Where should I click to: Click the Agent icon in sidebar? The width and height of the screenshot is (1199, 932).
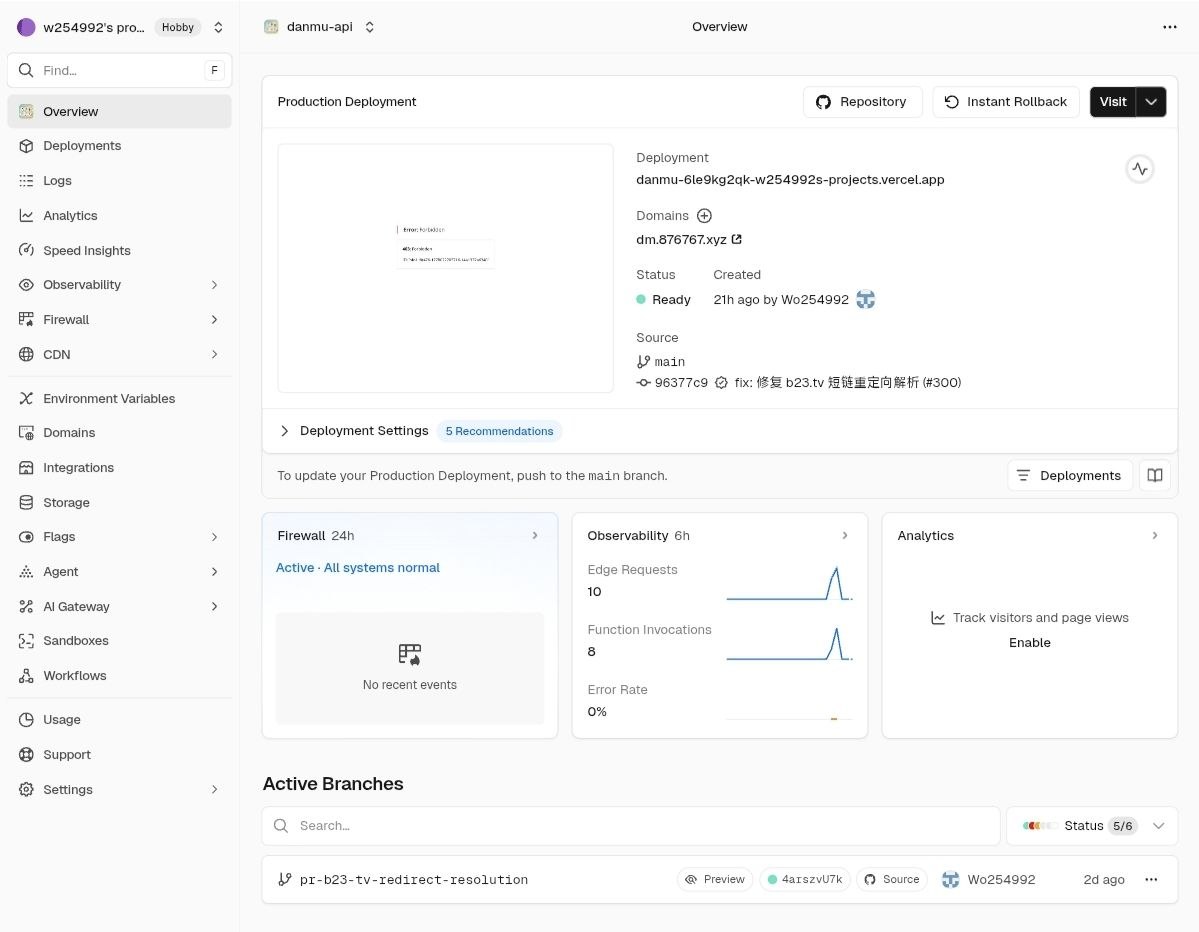coord(26,572)
